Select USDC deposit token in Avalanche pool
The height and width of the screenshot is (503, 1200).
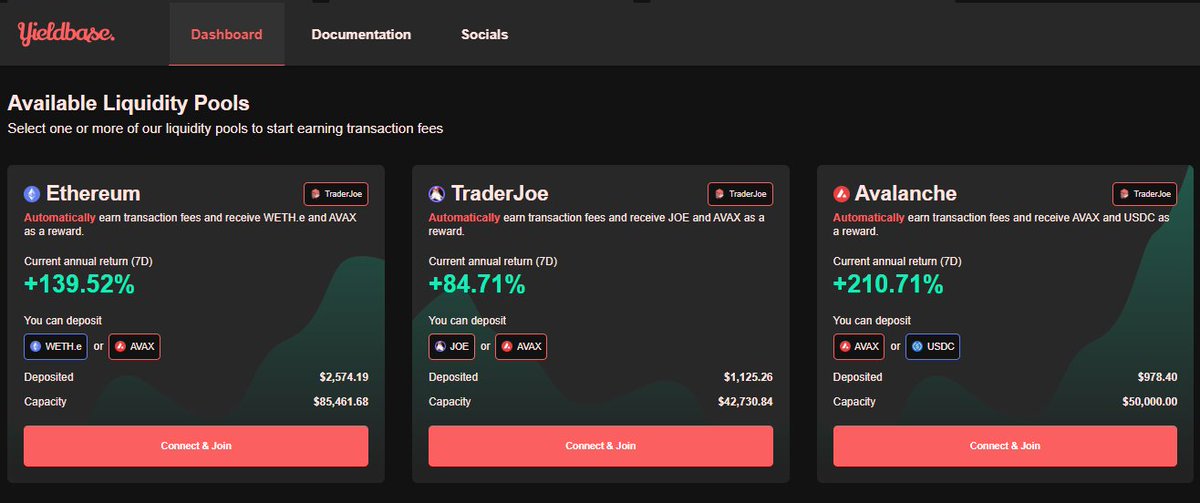(x=932, y=347)
